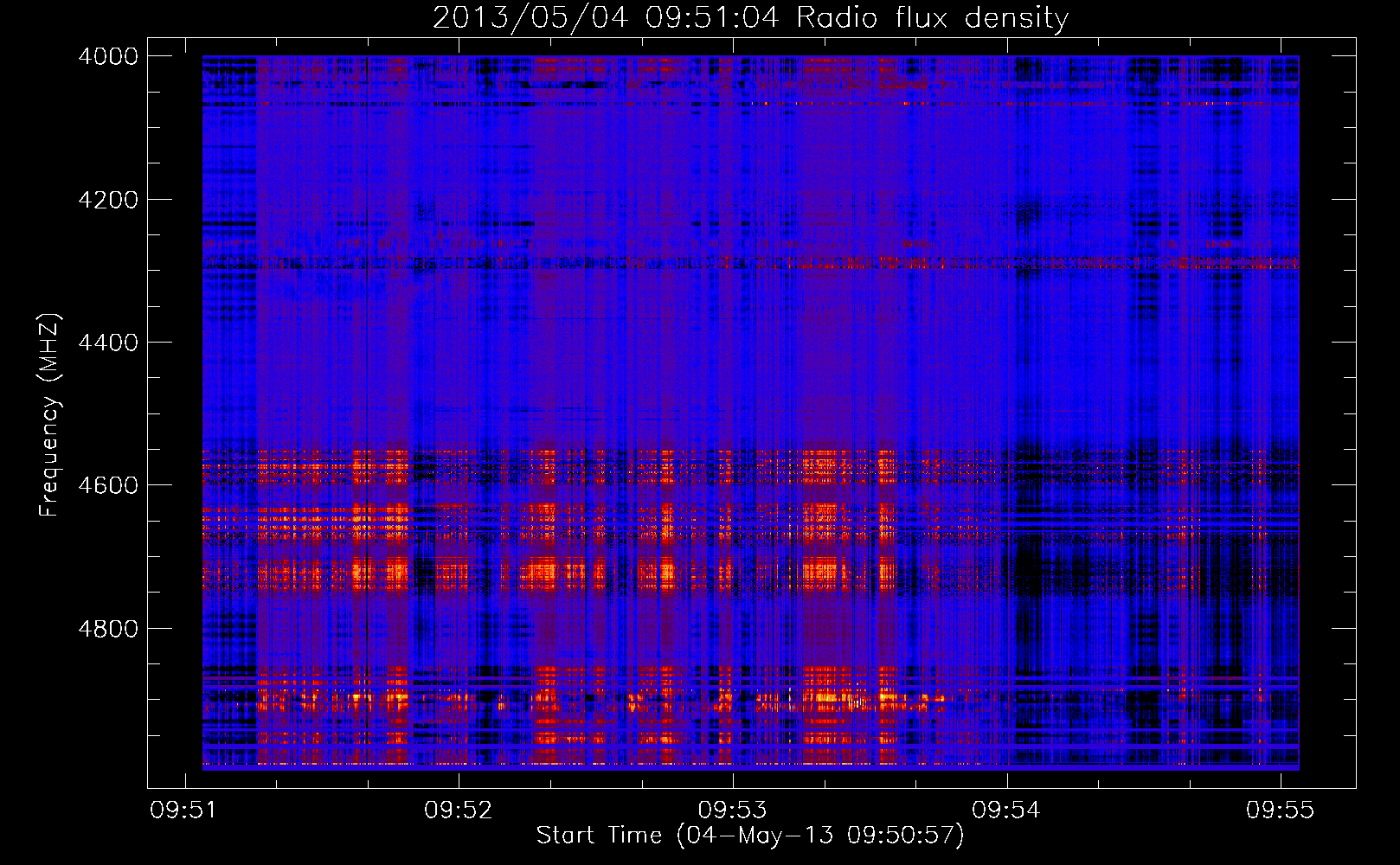1400x865 pixels.
Task: Select the 4600 frequency tick label
Action: (108, 485)
